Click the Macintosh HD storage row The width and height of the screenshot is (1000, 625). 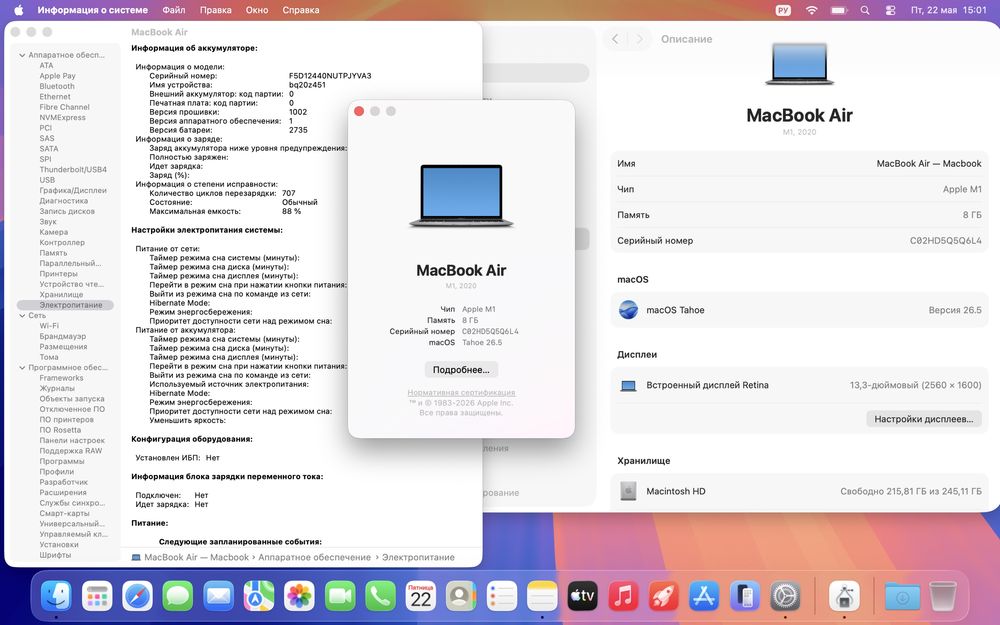point(799,491)
